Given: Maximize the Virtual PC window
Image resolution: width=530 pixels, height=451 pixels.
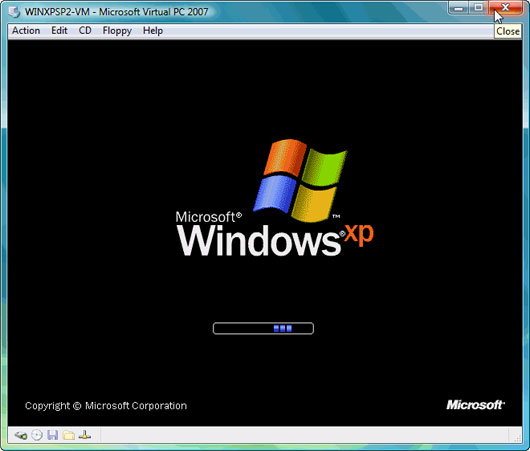Looking at the screenshot, I should coord(478,7).
